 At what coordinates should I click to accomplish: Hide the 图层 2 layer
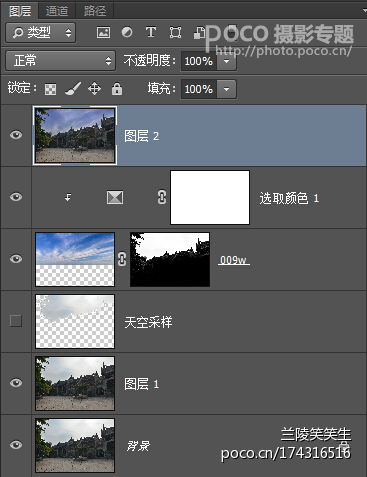pos(16,135)
